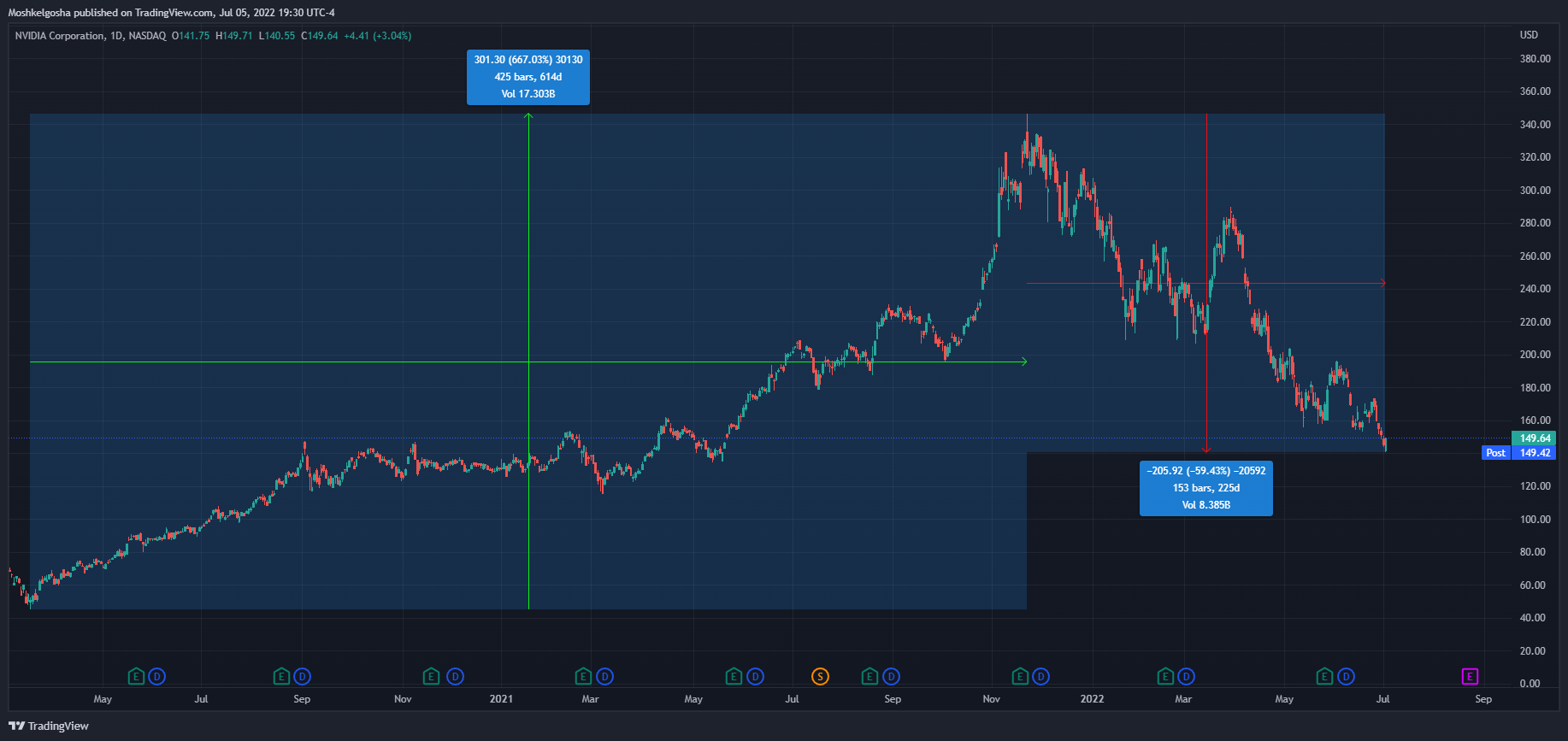
Task: Click the TradingView logo at bottom left
Action: 49,726
